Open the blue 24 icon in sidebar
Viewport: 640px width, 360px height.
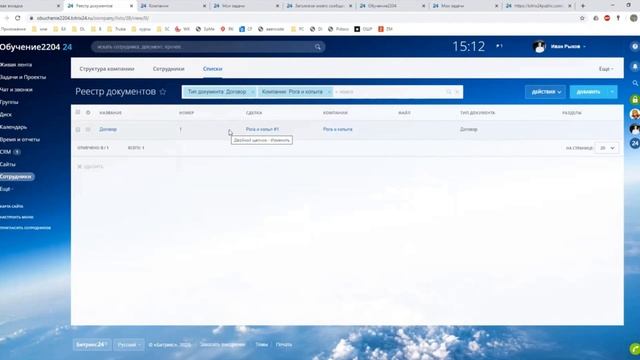[635, 143]
